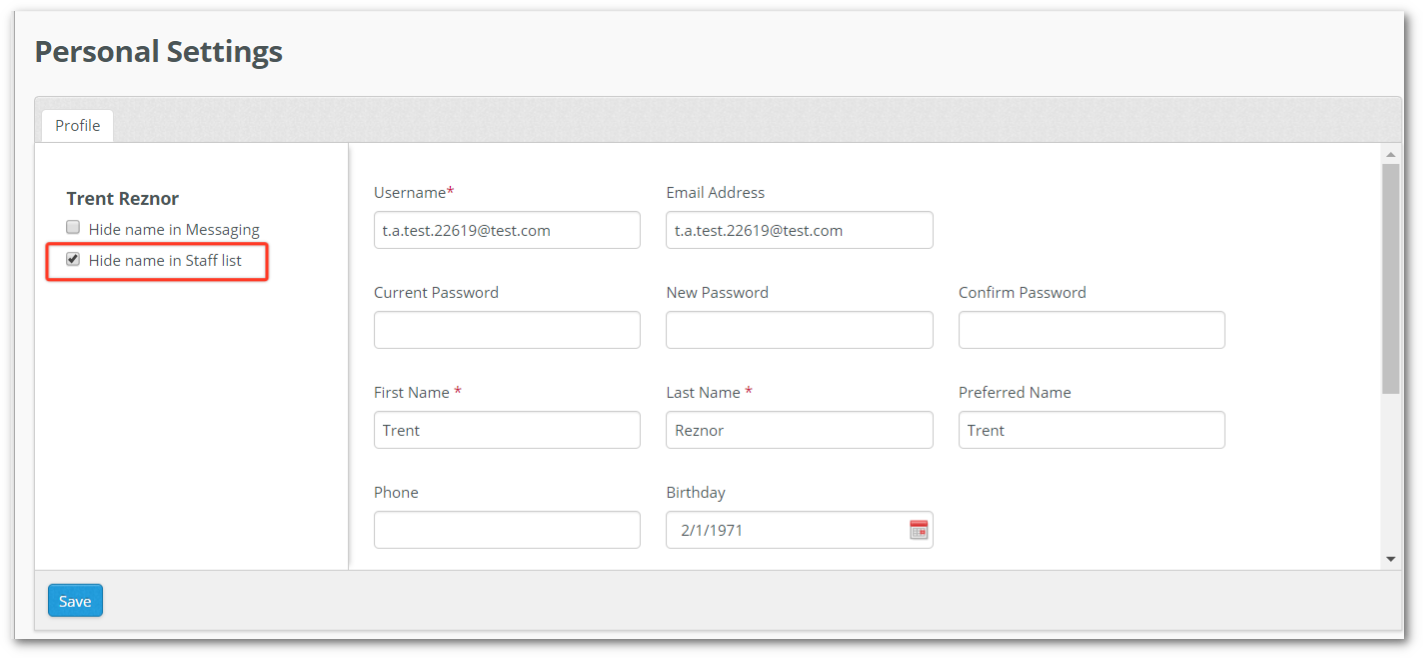Click the Phone label text
The image size is (1423, 658).
396,492
